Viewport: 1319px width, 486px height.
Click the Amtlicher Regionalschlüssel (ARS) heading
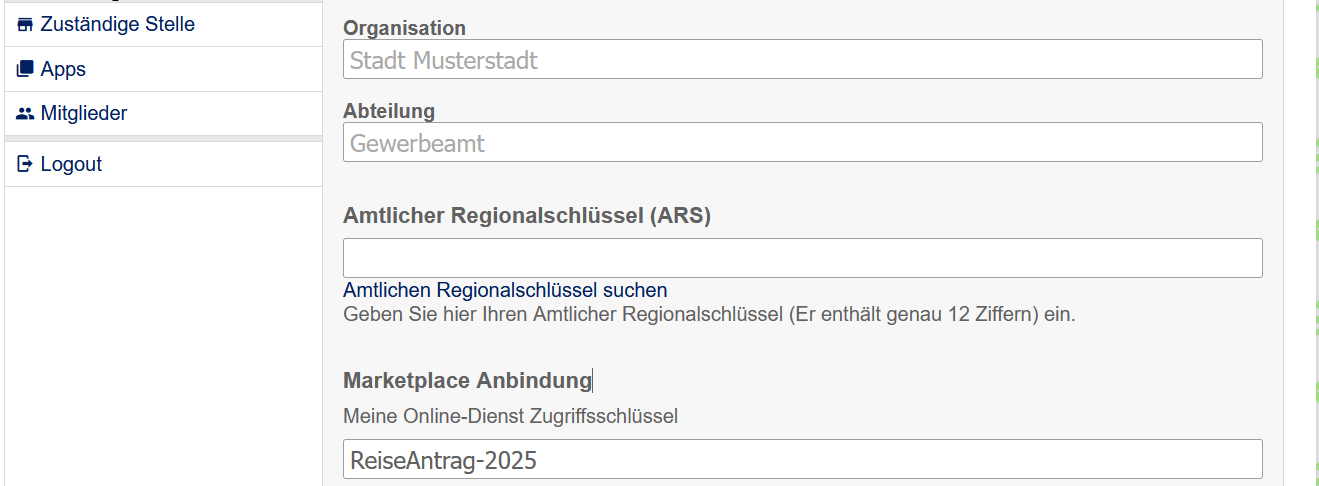pos(526,216)
